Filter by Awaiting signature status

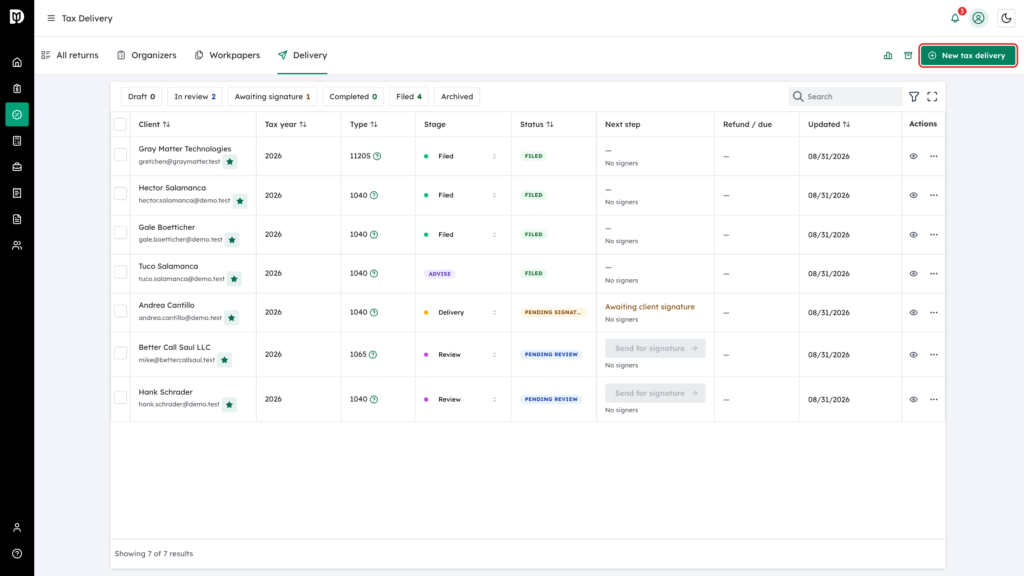(272, 97)
